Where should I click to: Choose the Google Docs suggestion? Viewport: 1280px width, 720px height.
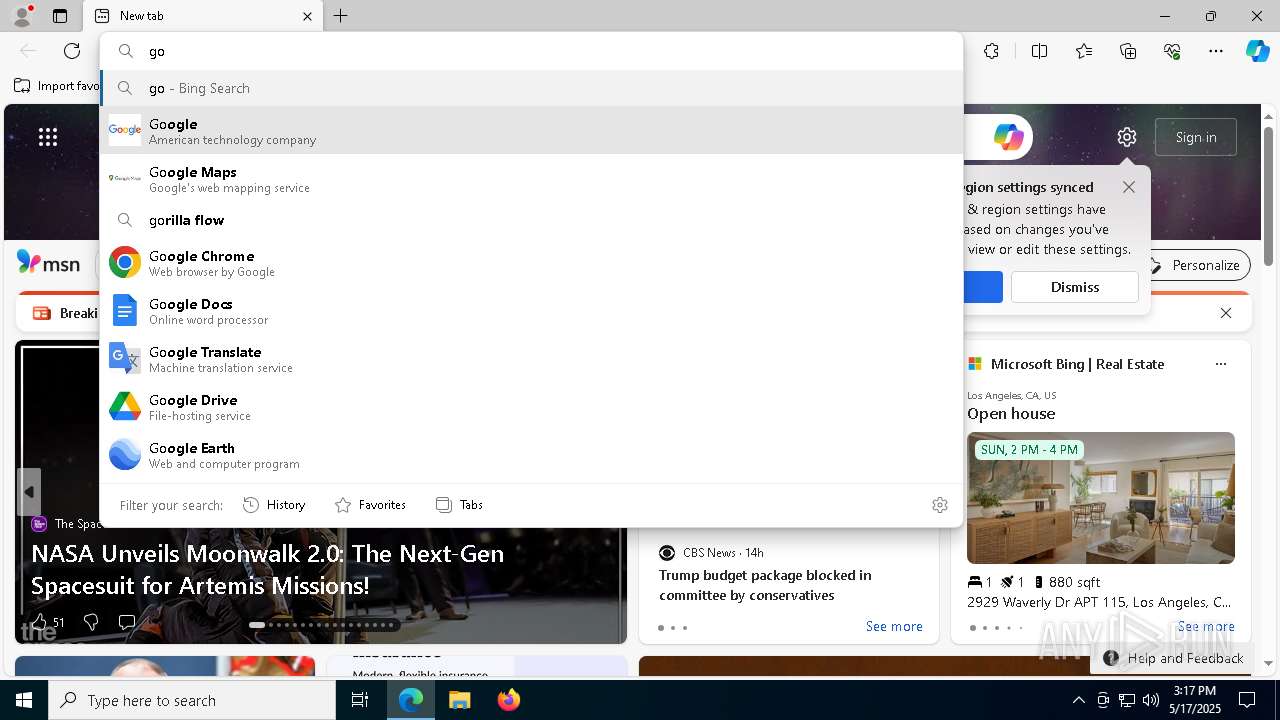coord(532,310)
